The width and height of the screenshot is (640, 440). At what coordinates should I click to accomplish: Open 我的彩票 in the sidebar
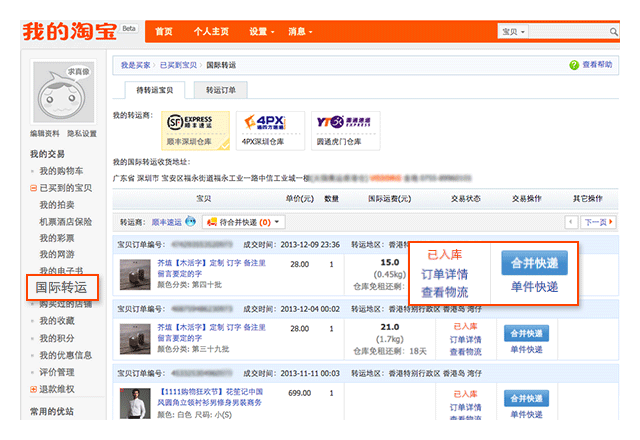point(57,238)
